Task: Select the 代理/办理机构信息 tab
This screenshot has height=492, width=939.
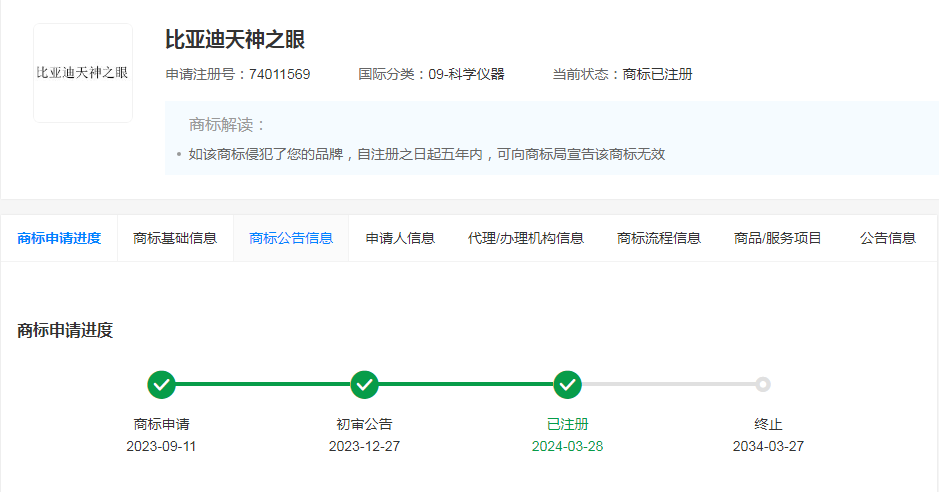Action: click(526, 238)
